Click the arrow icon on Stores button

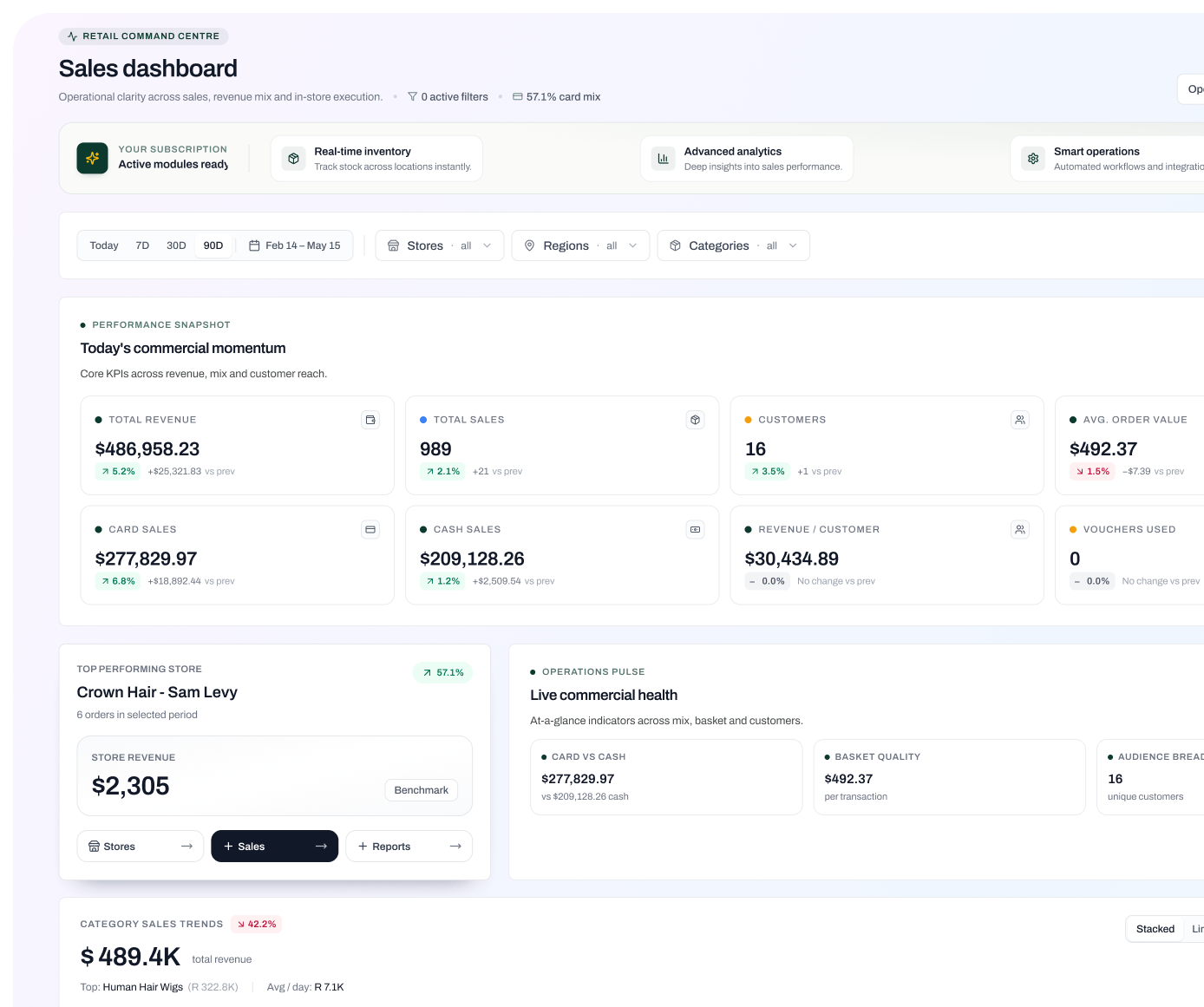click(186, 847)
